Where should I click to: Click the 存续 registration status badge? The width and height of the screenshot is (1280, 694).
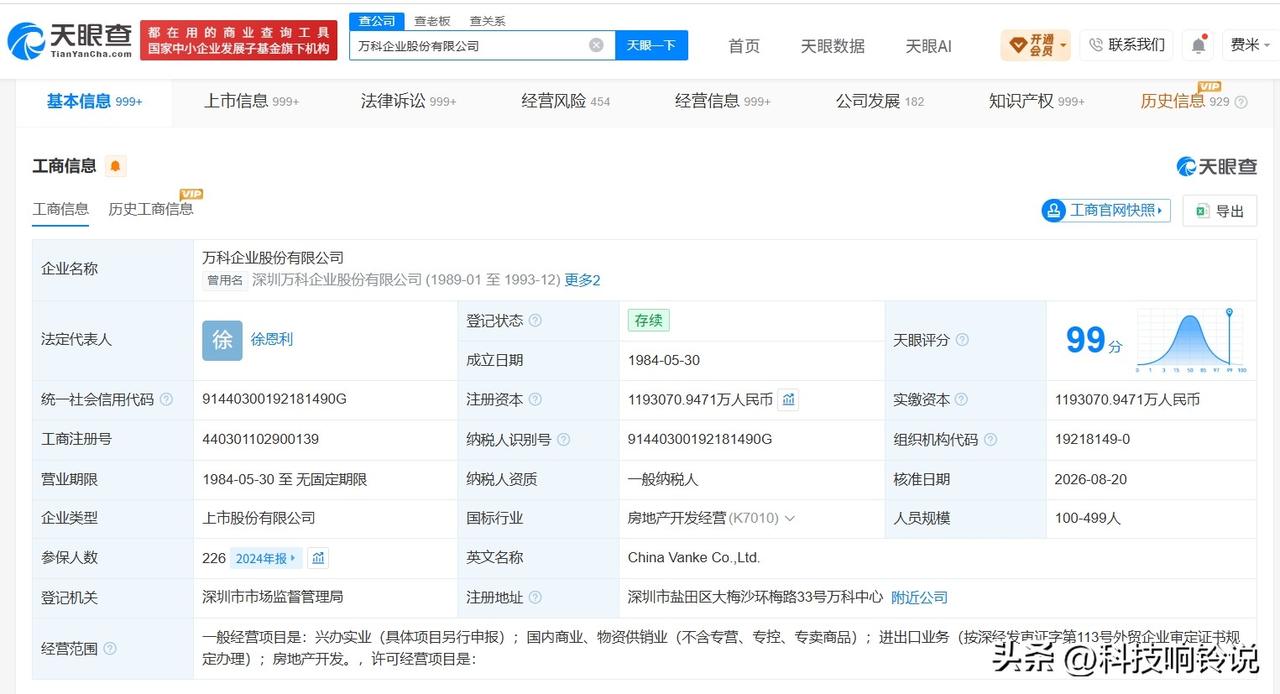pos(648,321)
